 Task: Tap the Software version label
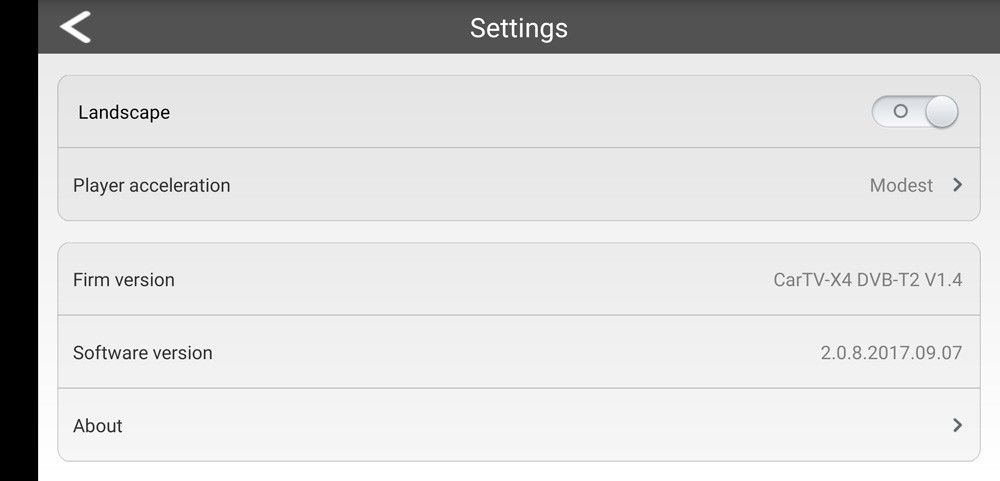(142, 352)
